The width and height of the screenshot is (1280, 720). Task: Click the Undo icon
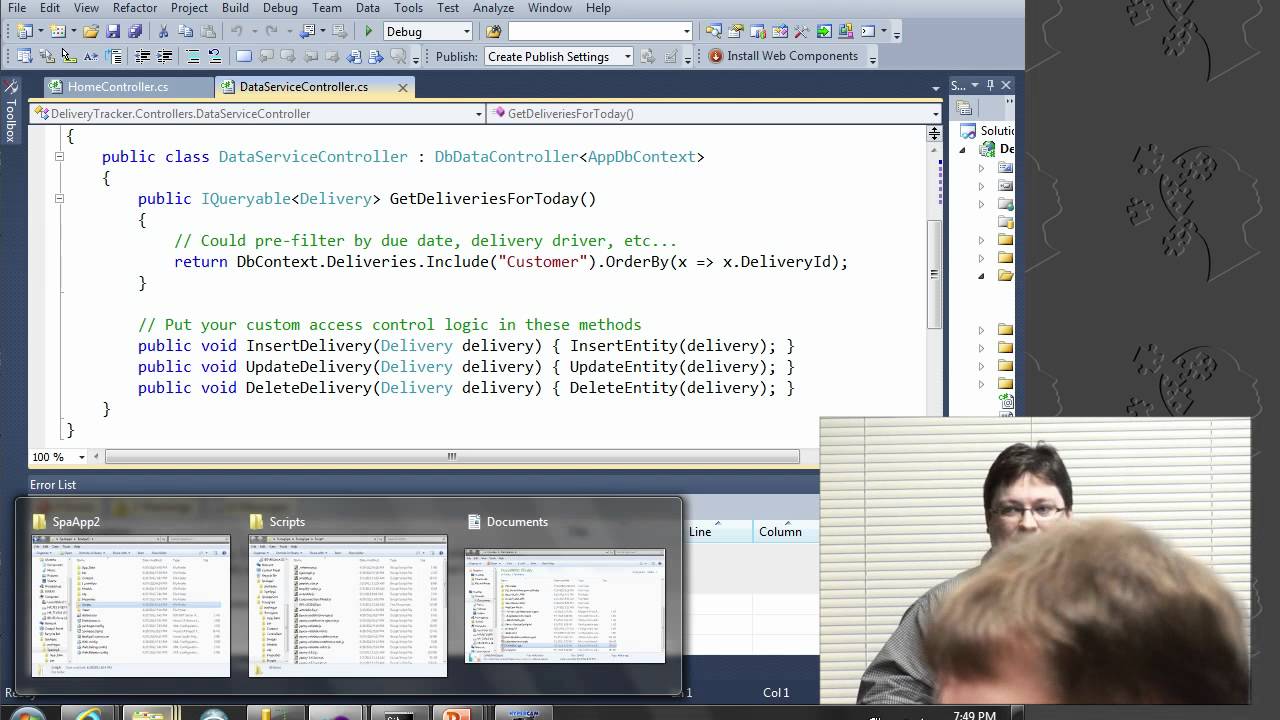click(238, 31)
